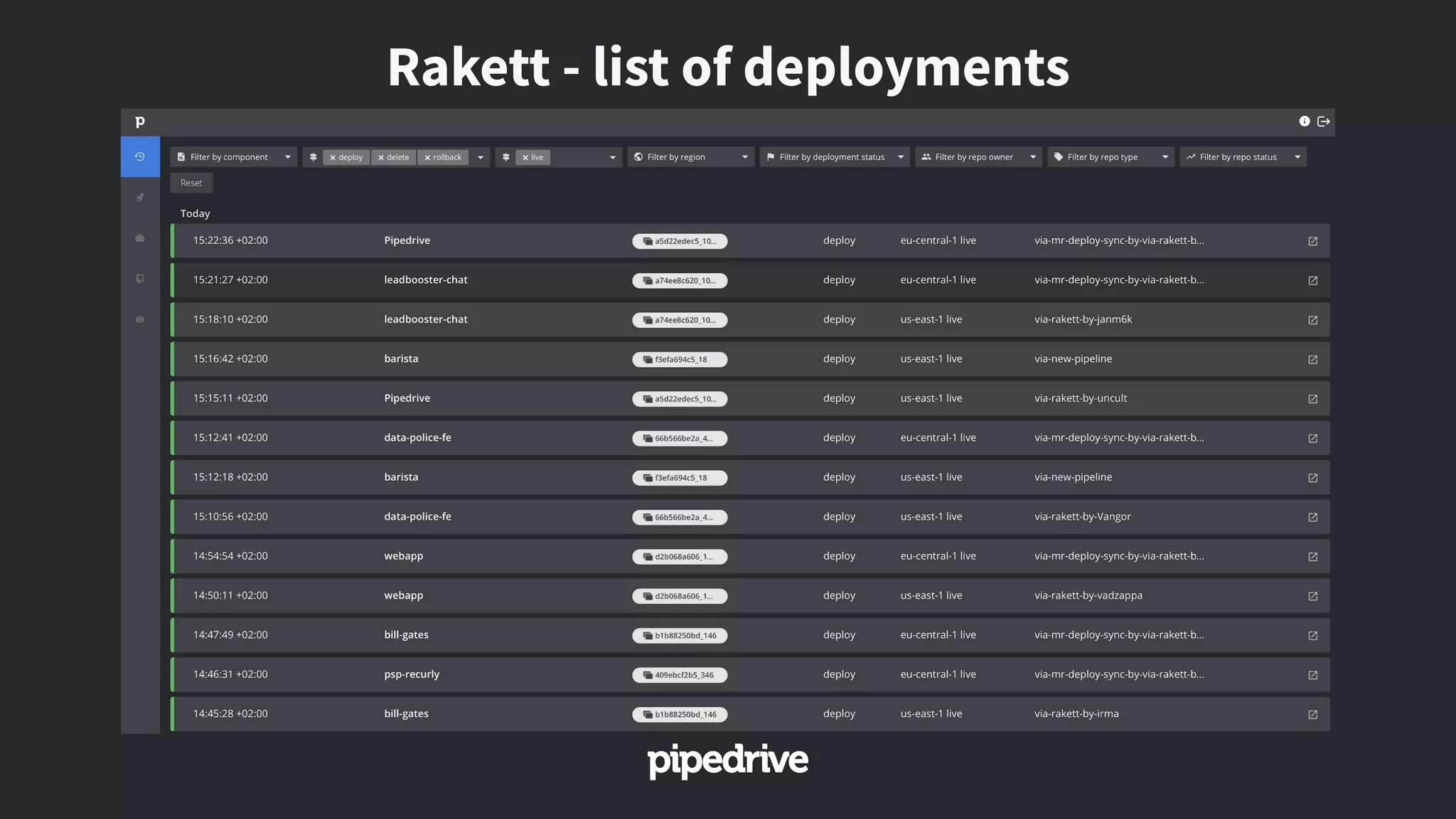Remove the 'deploy' filter tag

333,158
